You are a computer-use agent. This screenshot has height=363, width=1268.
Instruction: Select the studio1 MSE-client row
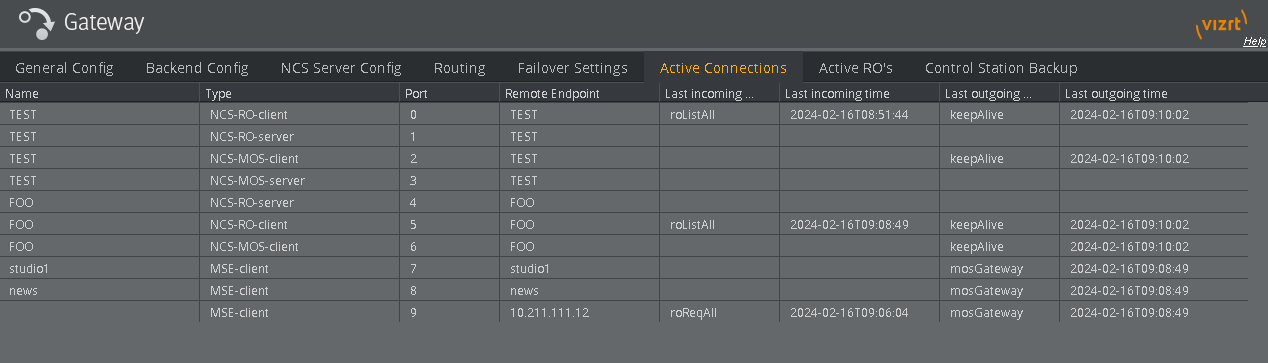(x=624, y=269)
